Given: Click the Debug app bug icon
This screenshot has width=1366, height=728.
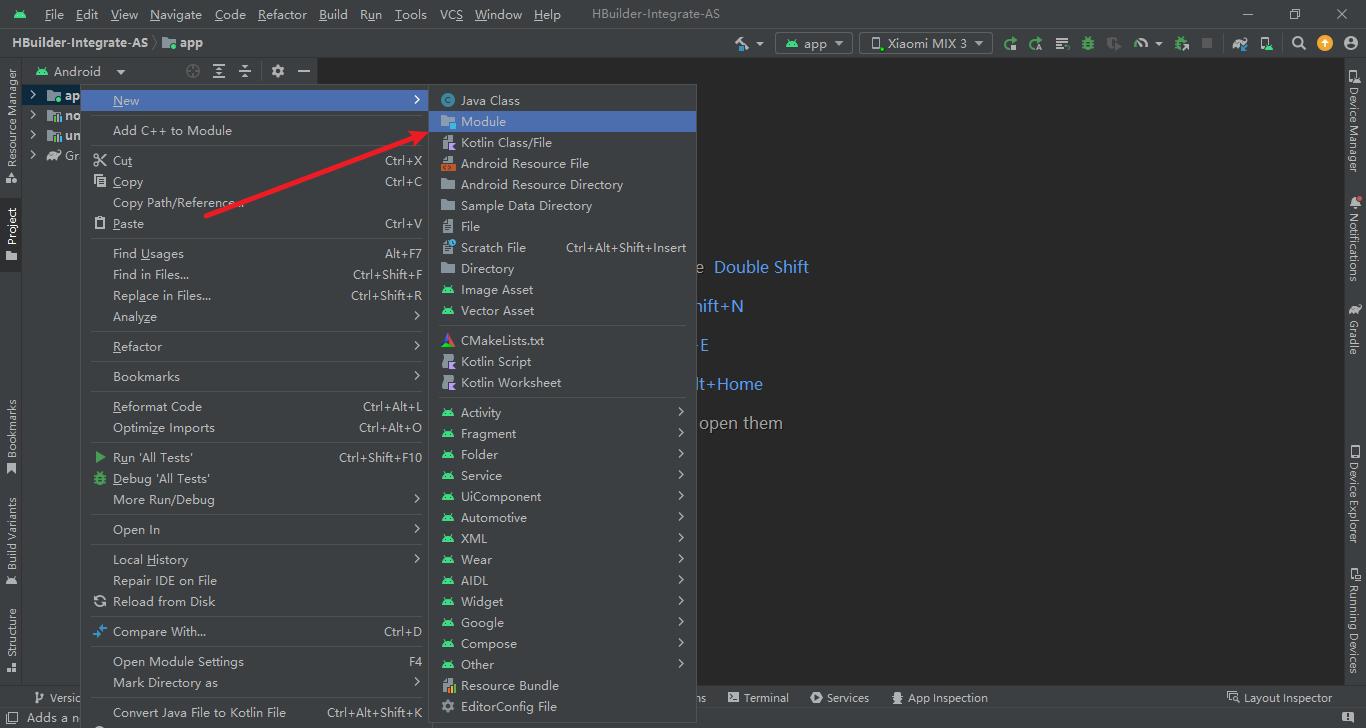Looking at the screenshot, I should pos(1087,44).
